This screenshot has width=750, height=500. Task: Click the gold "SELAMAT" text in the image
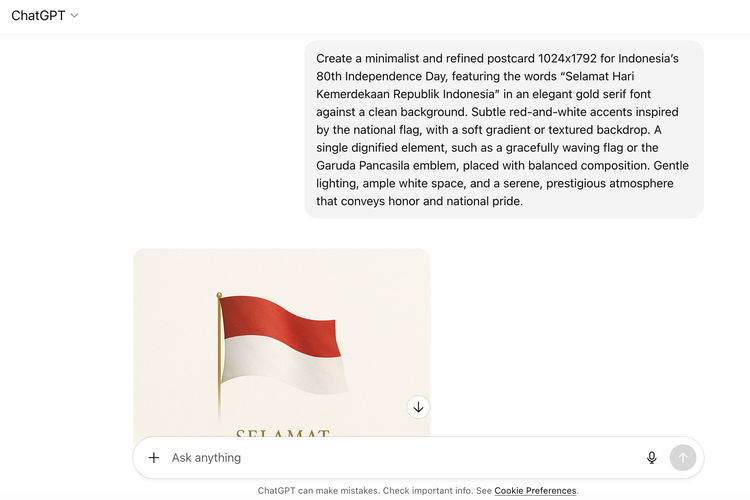tap(282, 434)
